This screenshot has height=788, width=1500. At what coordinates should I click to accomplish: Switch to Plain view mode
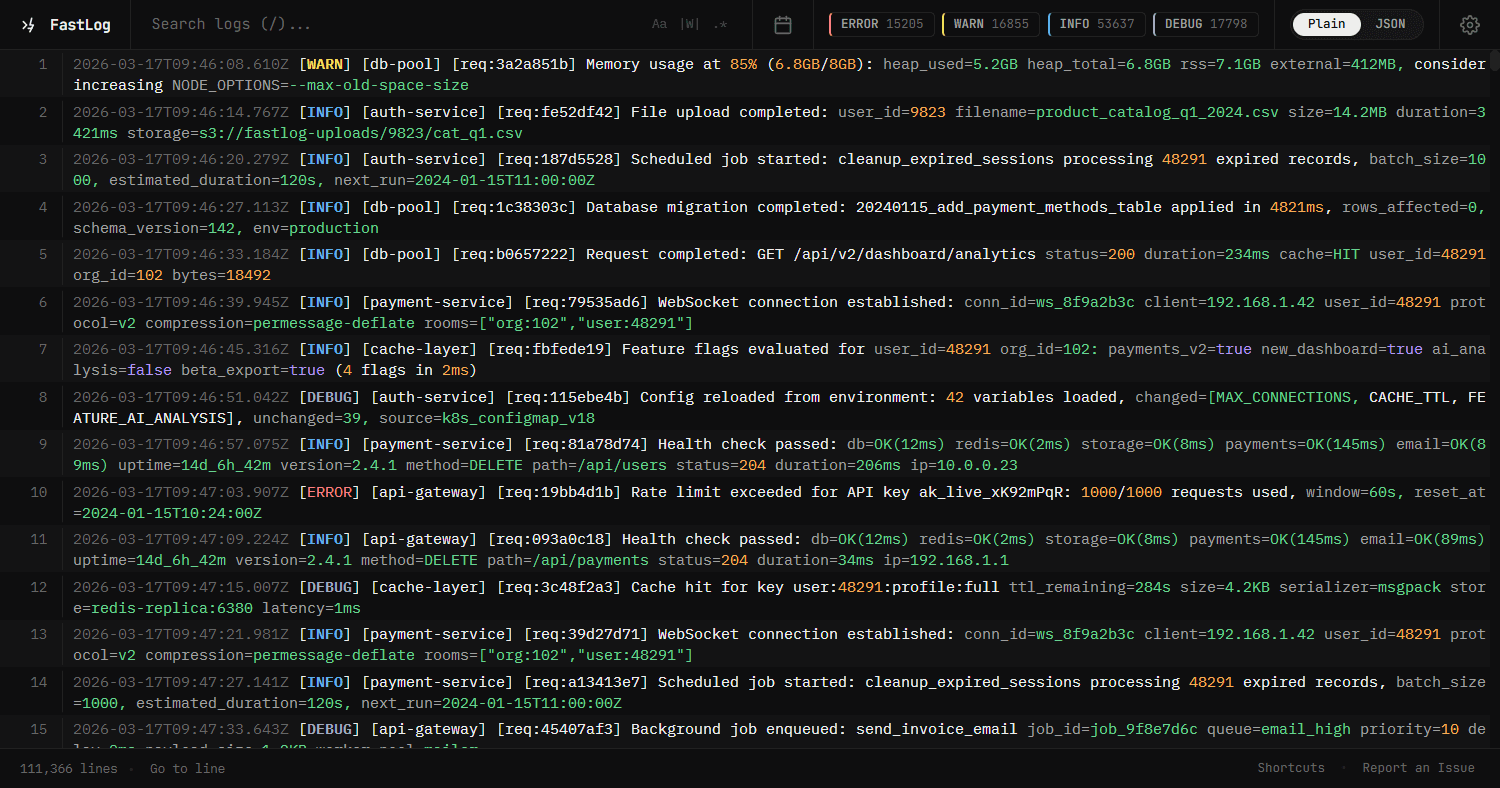[x=1326, y=25]
